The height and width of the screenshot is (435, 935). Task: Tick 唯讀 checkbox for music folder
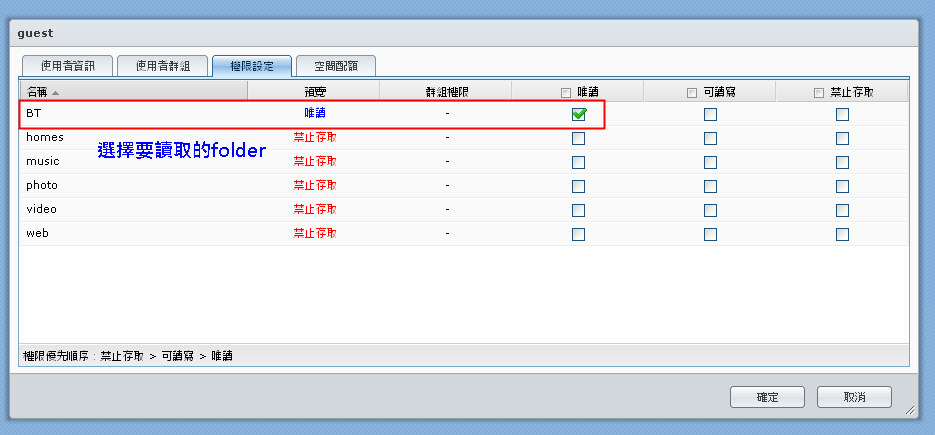coord(578,162)
